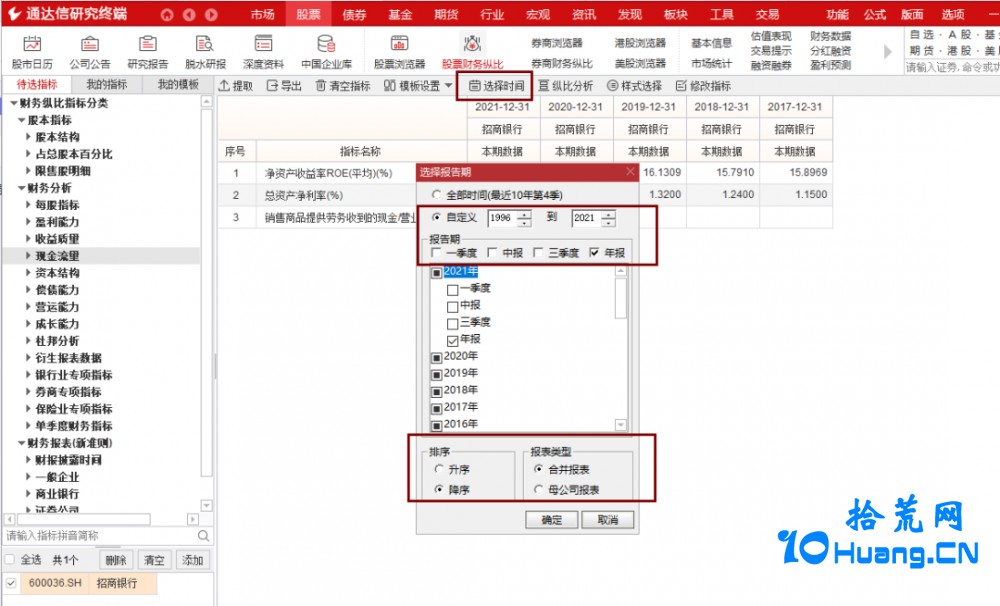Click the 删除 delete button
1000x606 pixels.
pos(116,560)
